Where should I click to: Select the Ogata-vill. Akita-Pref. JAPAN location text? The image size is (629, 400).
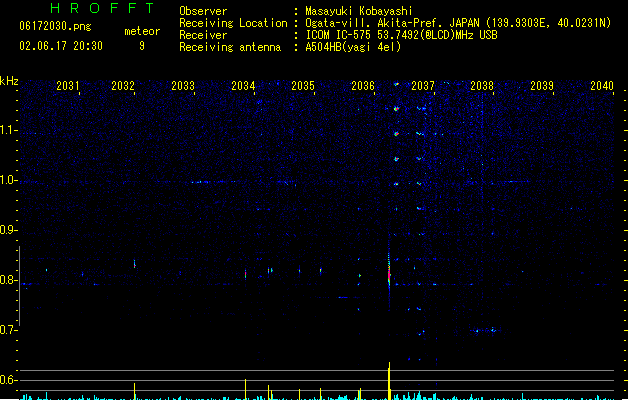[x=458, y=23]
